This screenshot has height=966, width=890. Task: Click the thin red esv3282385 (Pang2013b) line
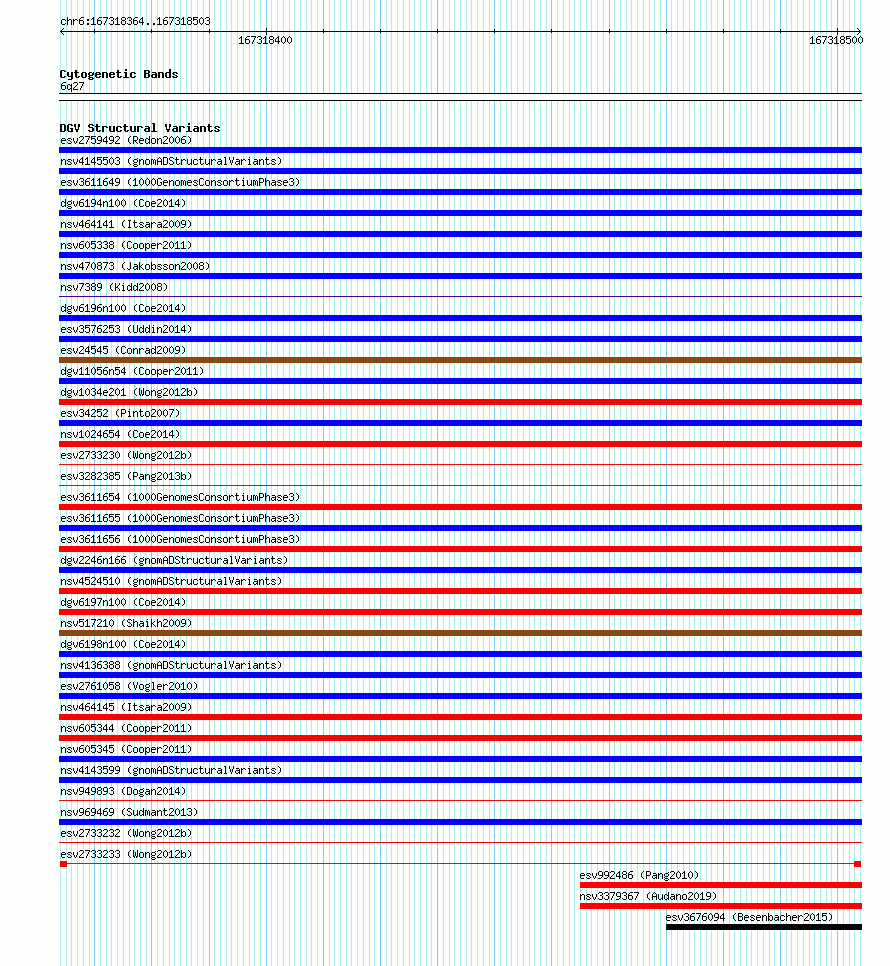(461, 485)
